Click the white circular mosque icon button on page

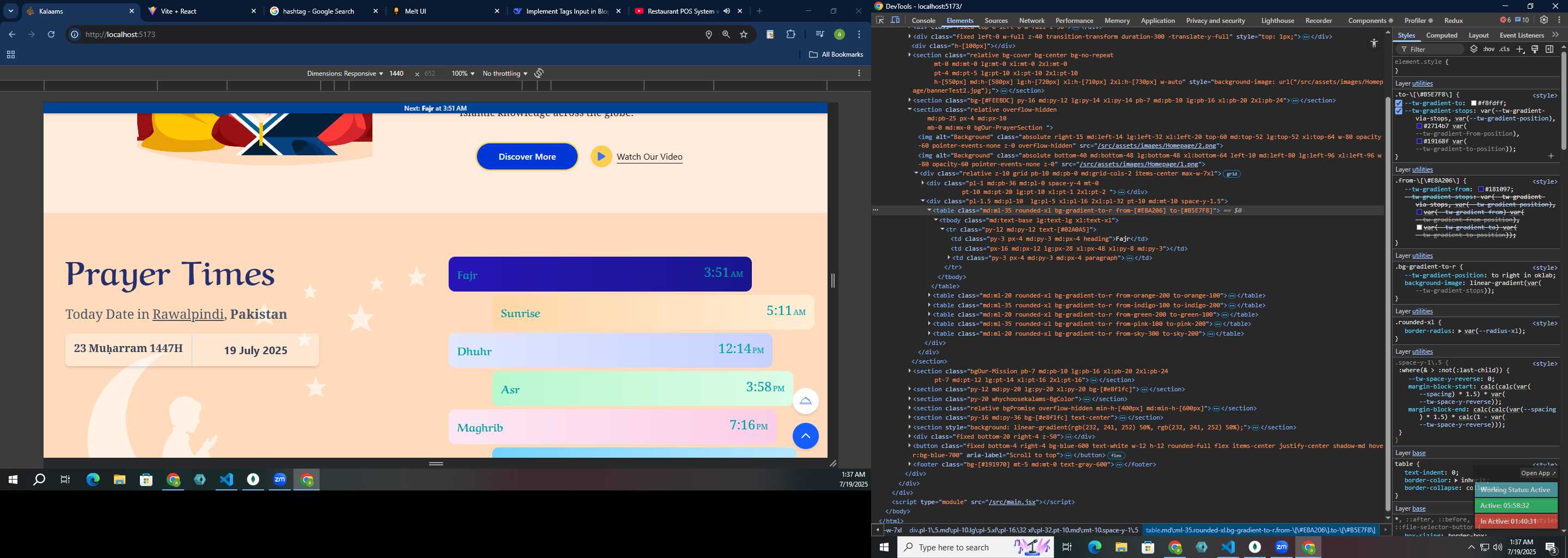point(805,401)
